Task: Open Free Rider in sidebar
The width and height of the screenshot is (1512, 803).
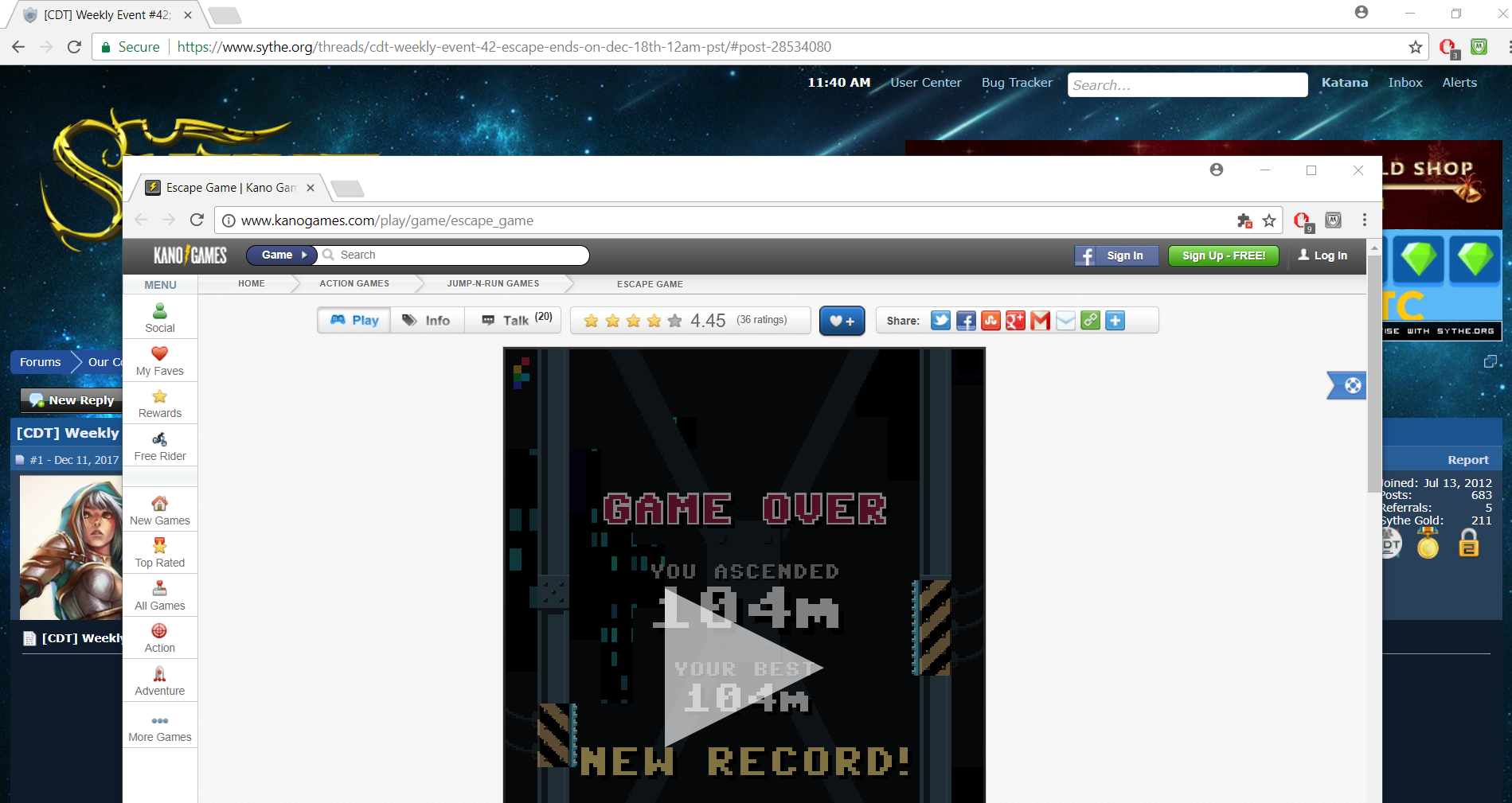Action: 160,446
